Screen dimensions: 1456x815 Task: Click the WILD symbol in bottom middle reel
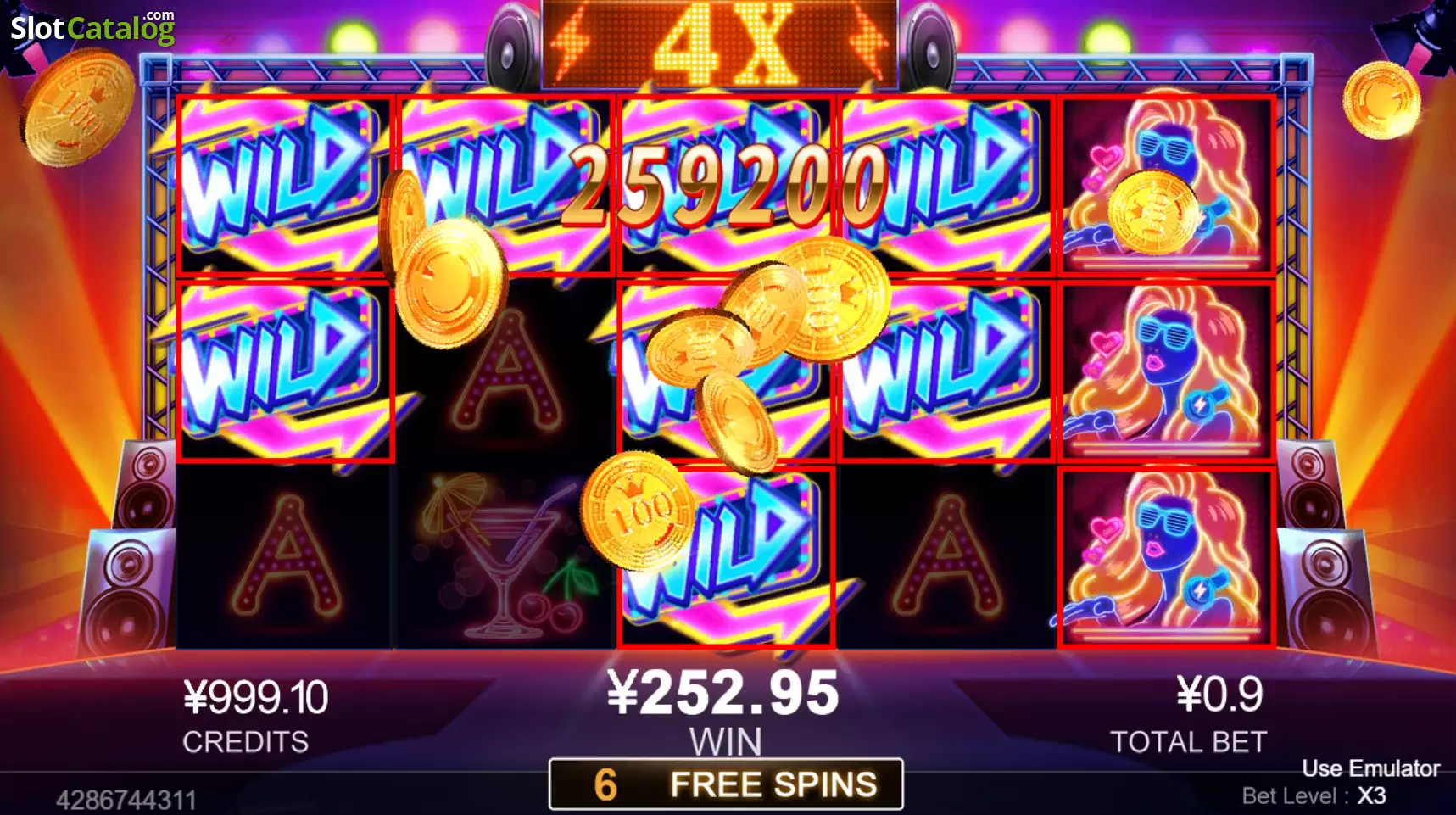(x=726, y=556)
